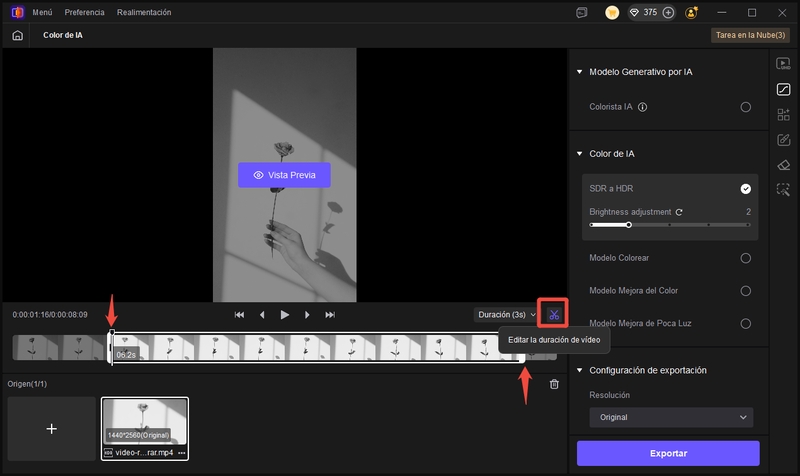Select the AI color sidebar tool

[783, 89]
